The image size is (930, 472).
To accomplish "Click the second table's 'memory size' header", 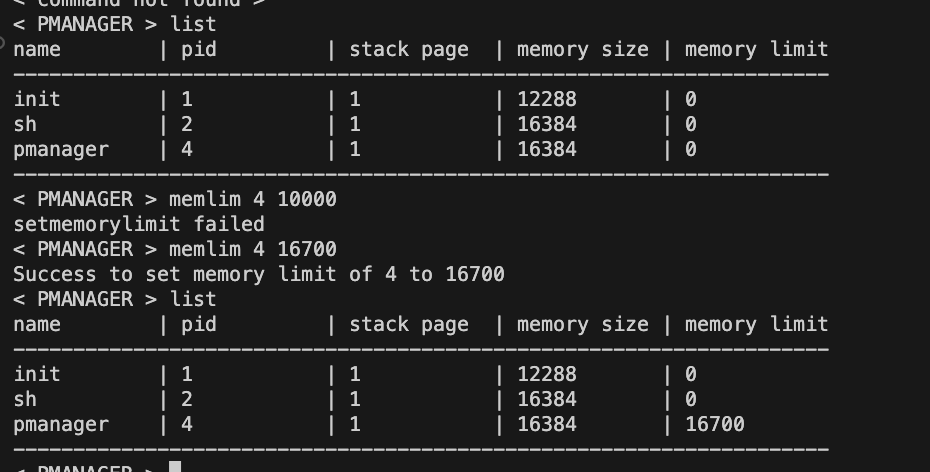I will (x=582, y=324).
